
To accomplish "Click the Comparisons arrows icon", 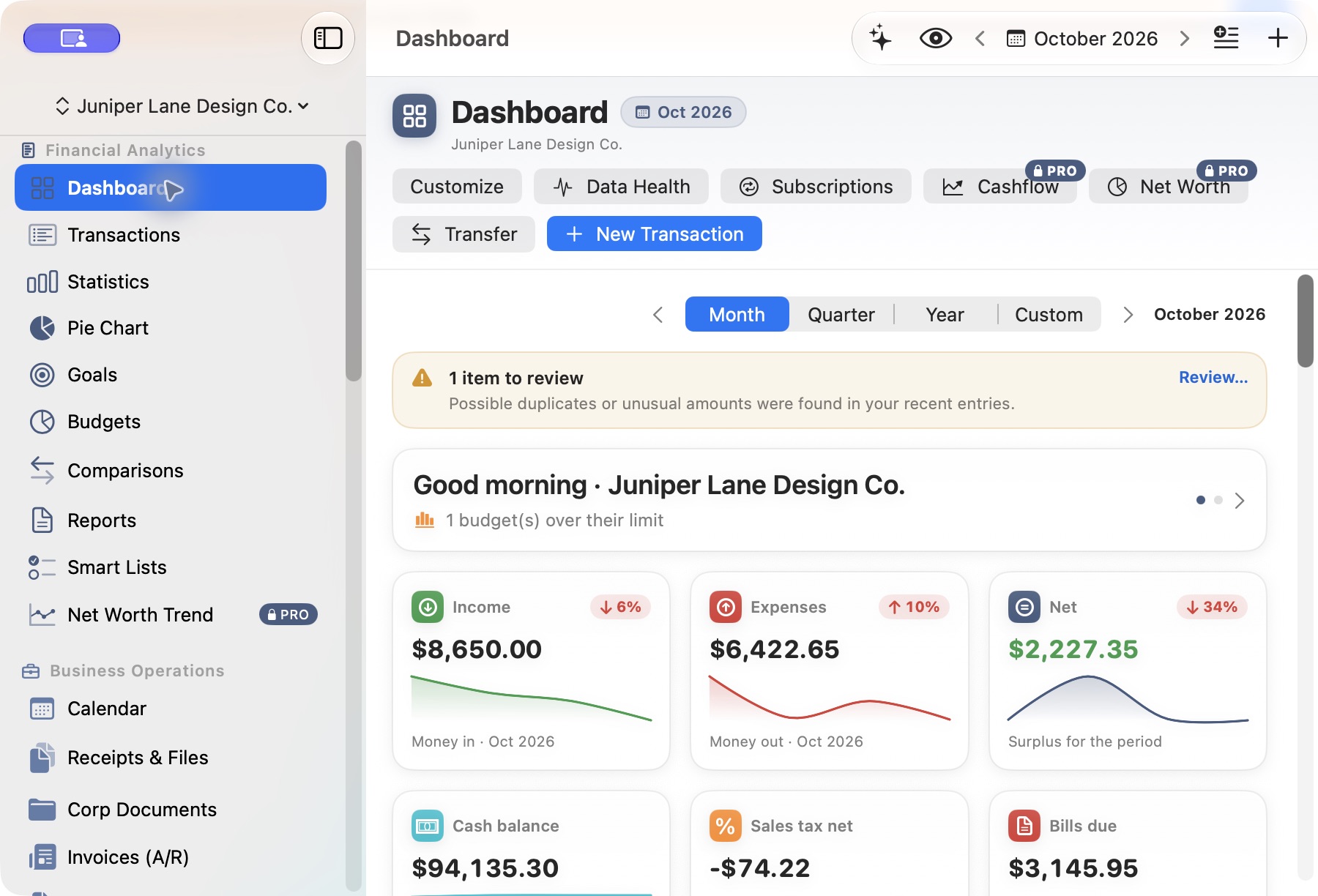I will tap(42, 471).
